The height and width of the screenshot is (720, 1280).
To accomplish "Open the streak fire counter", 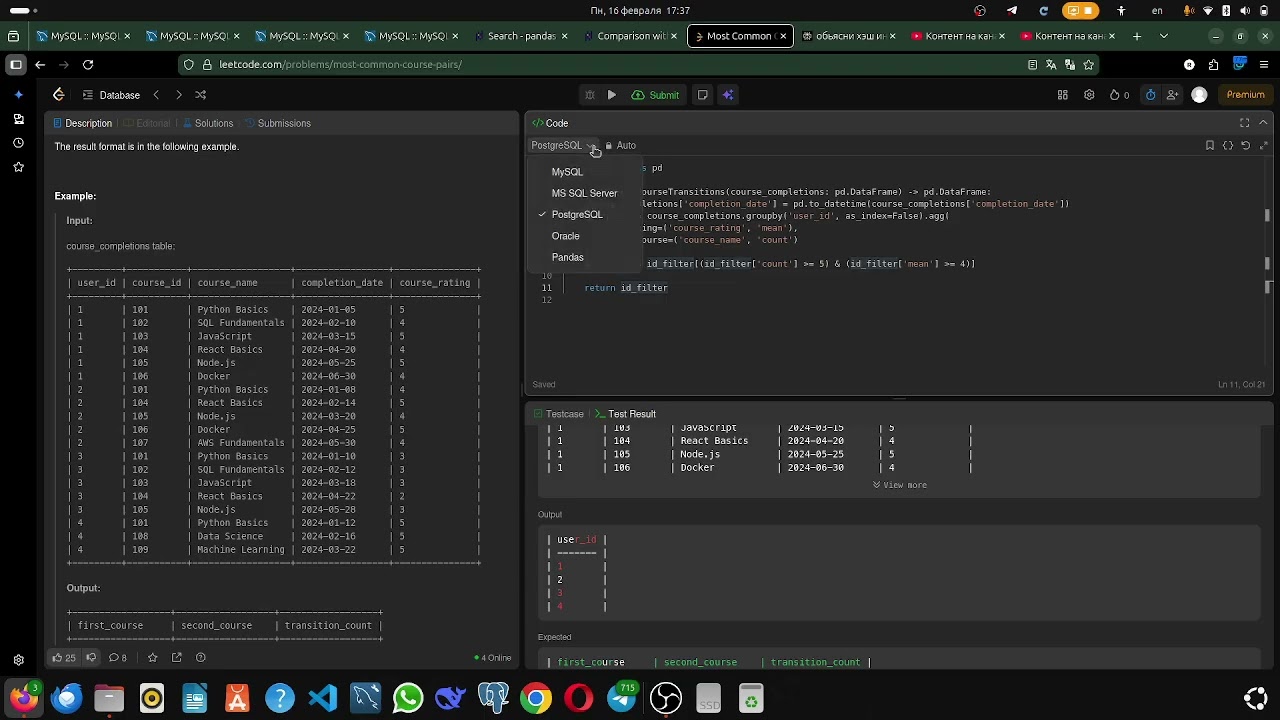I will 1119,95.
